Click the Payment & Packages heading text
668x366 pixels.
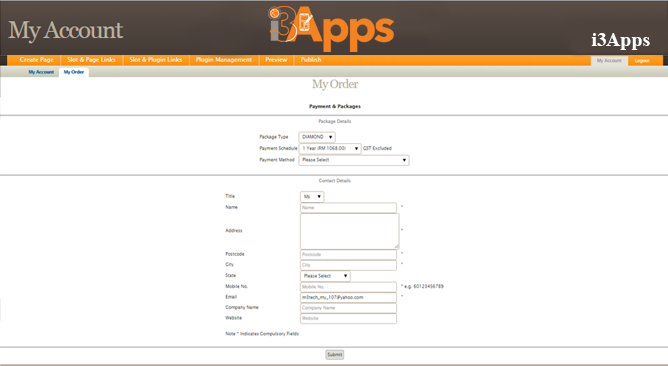(x=335, y=106)
